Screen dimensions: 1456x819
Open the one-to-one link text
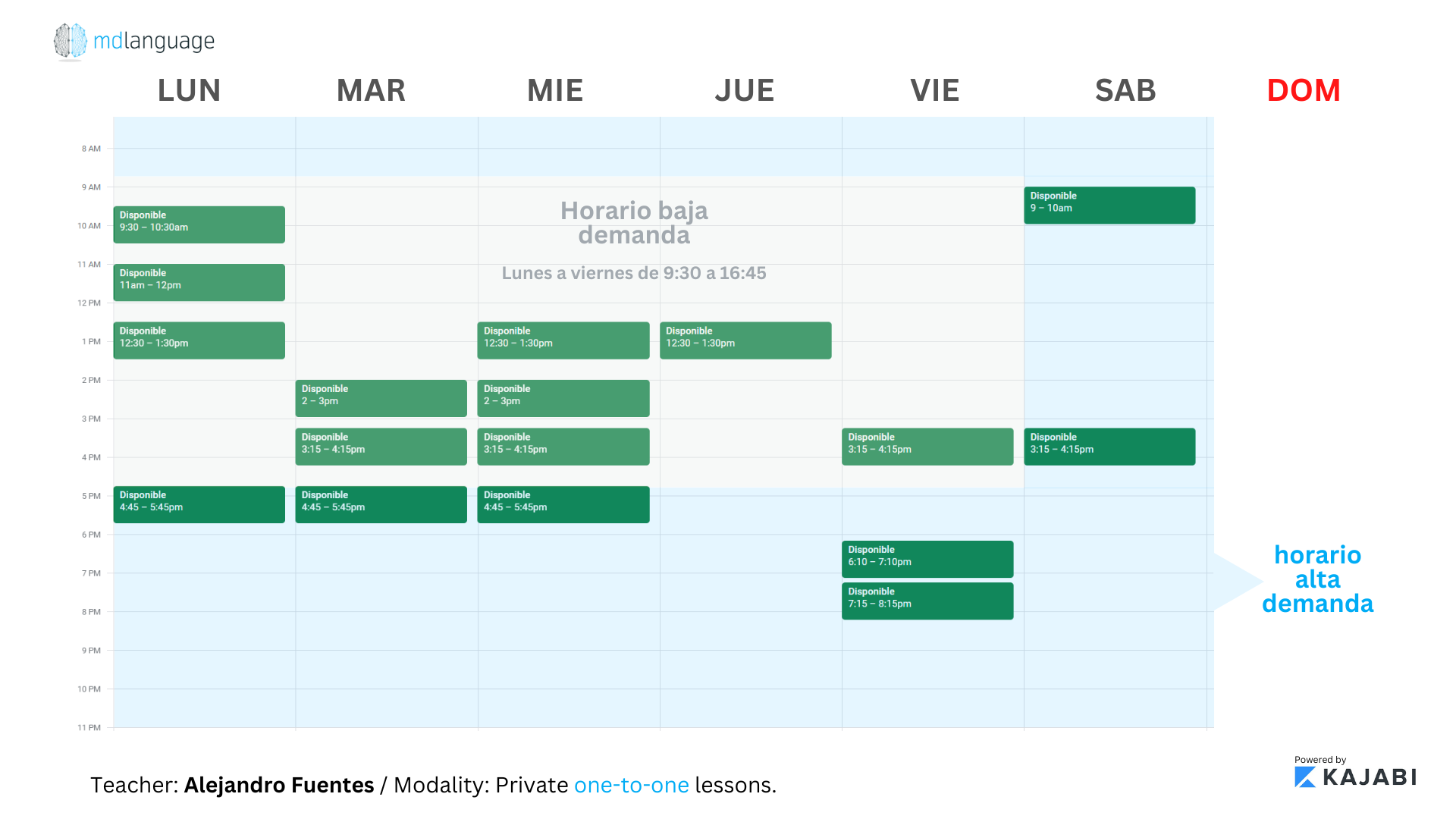click(x=632, y=785)
